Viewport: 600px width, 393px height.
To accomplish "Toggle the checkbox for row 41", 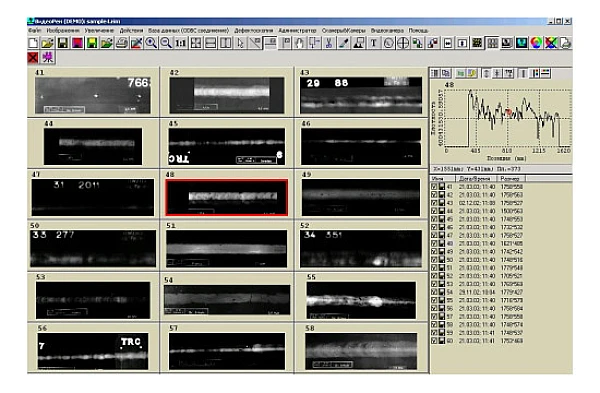I will pyautogui.click(x=434, y=186).
